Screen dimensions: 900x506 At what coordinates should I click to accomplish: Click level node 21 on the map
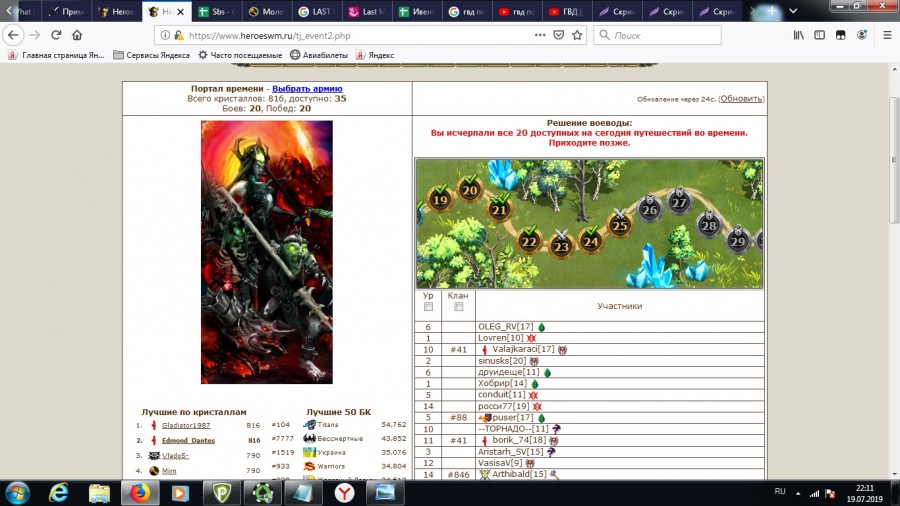click(x=500, y=208)
